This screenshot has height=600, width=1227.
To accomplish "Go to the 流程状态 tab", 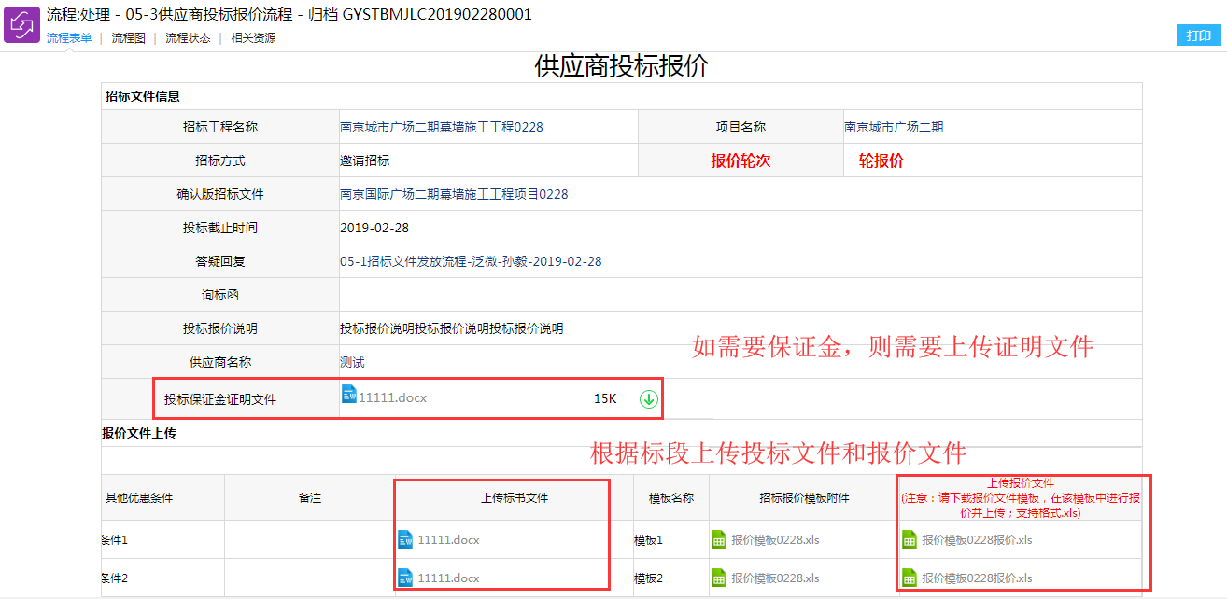I will pyautogui.click(x=187, y=38).
